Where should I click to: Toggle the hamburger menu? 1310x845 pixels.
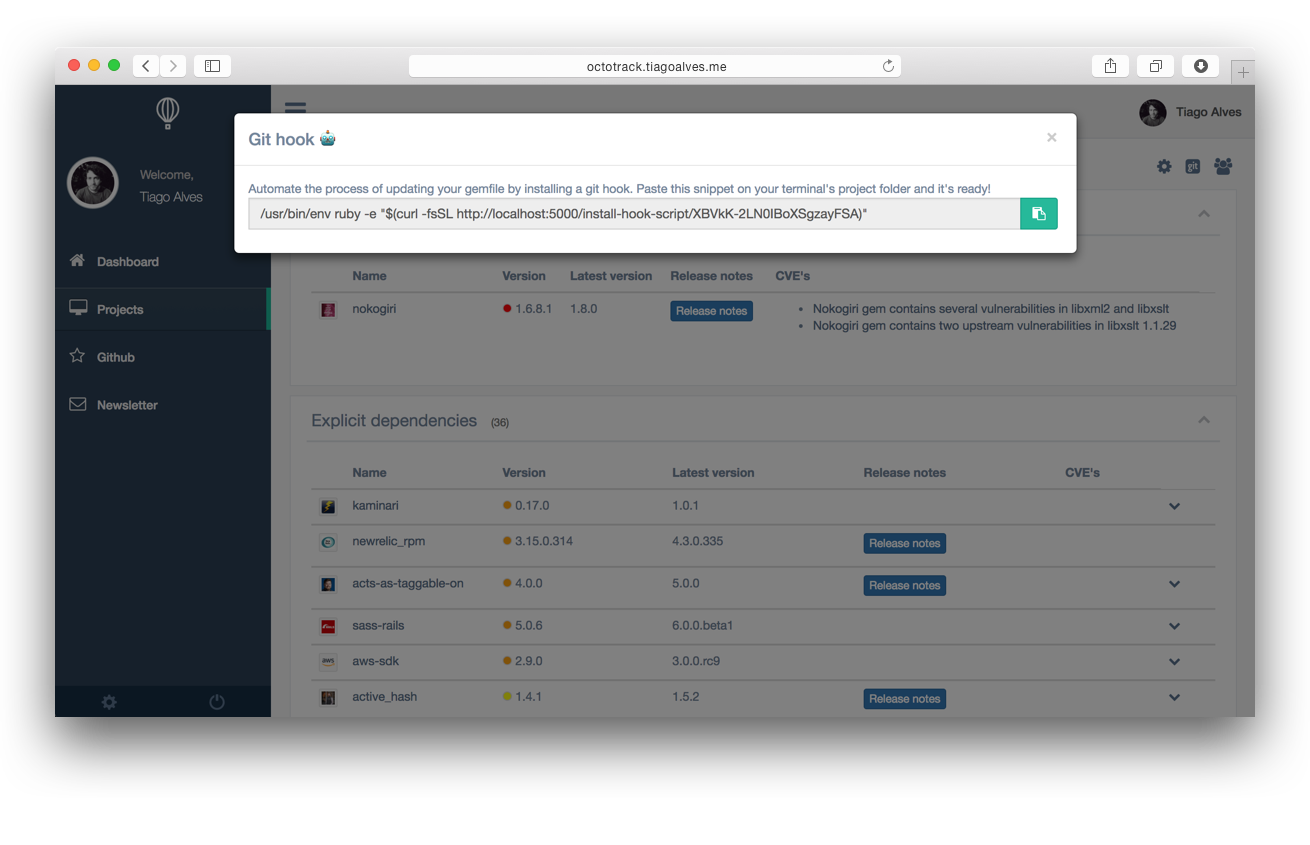(x=295, y=110)
